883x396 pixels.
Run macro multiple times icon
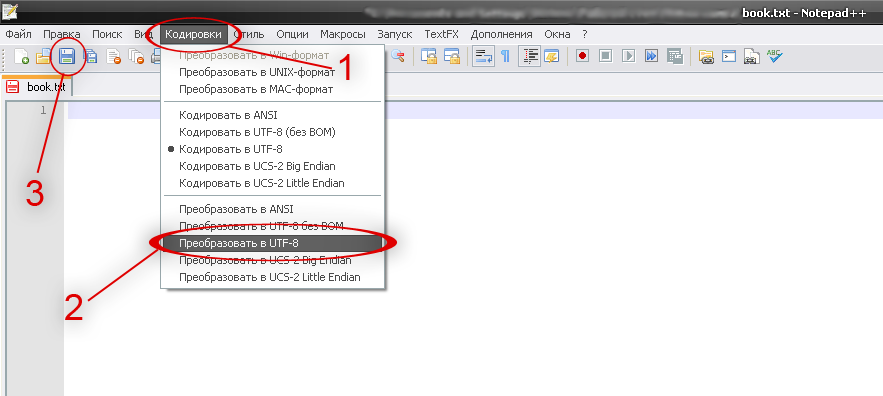click(x=652, y=56)
